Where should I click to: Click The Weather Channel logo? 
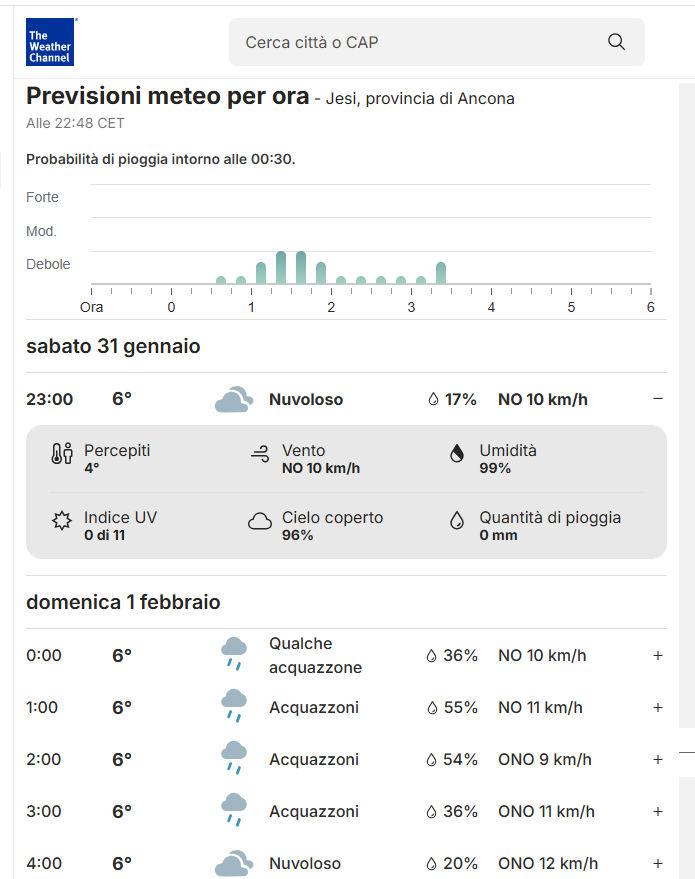(x=50, y=42)
